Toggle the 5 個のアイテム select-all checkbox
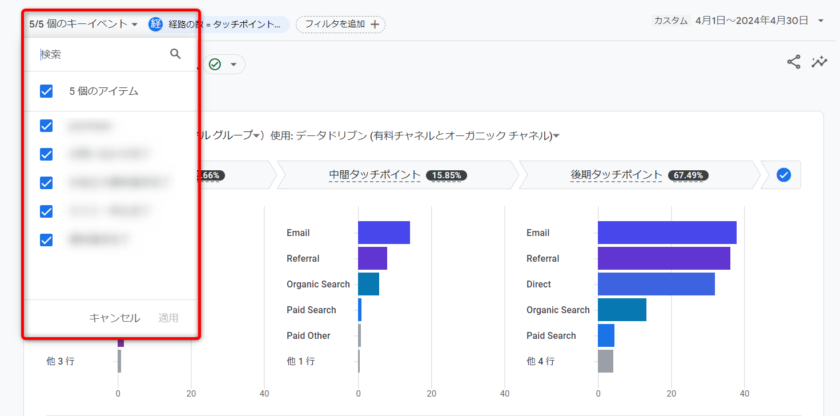This screenshot has width=840, height=416. 46,91
